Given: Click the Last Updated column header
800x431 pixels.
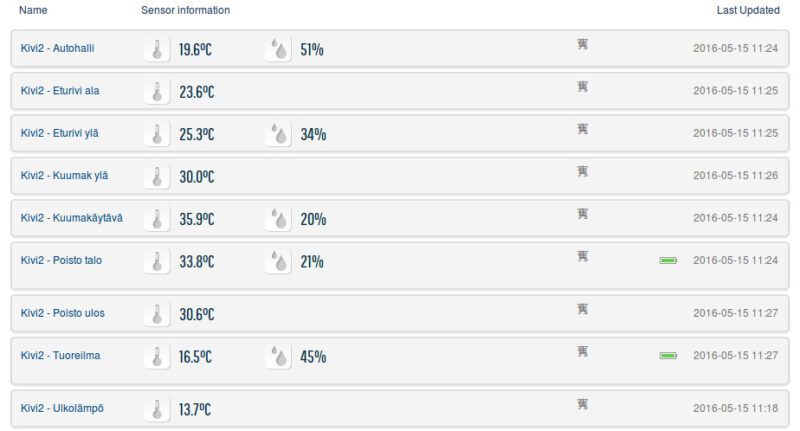Looking at the screenshot, I should pos(748,10).
